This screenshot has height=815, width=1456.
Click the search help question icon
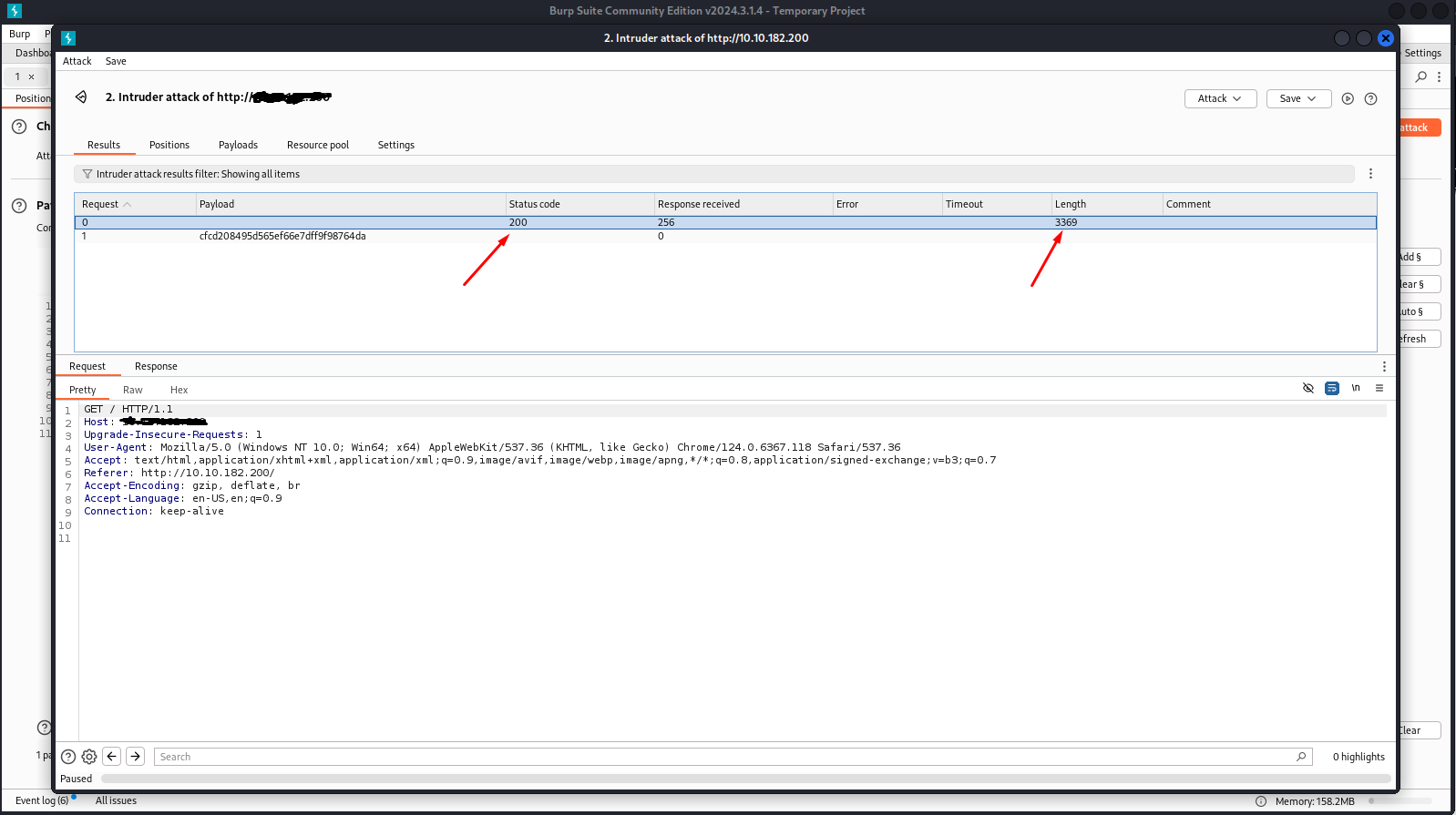click(x=68, y=756)
